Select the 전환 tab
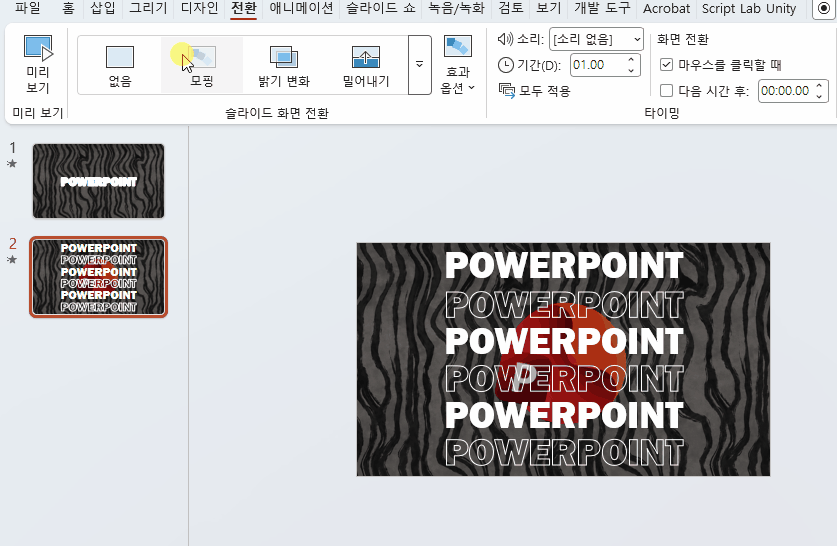The width and height of the screenshot is (837, 546). click(x=243, y=8)
